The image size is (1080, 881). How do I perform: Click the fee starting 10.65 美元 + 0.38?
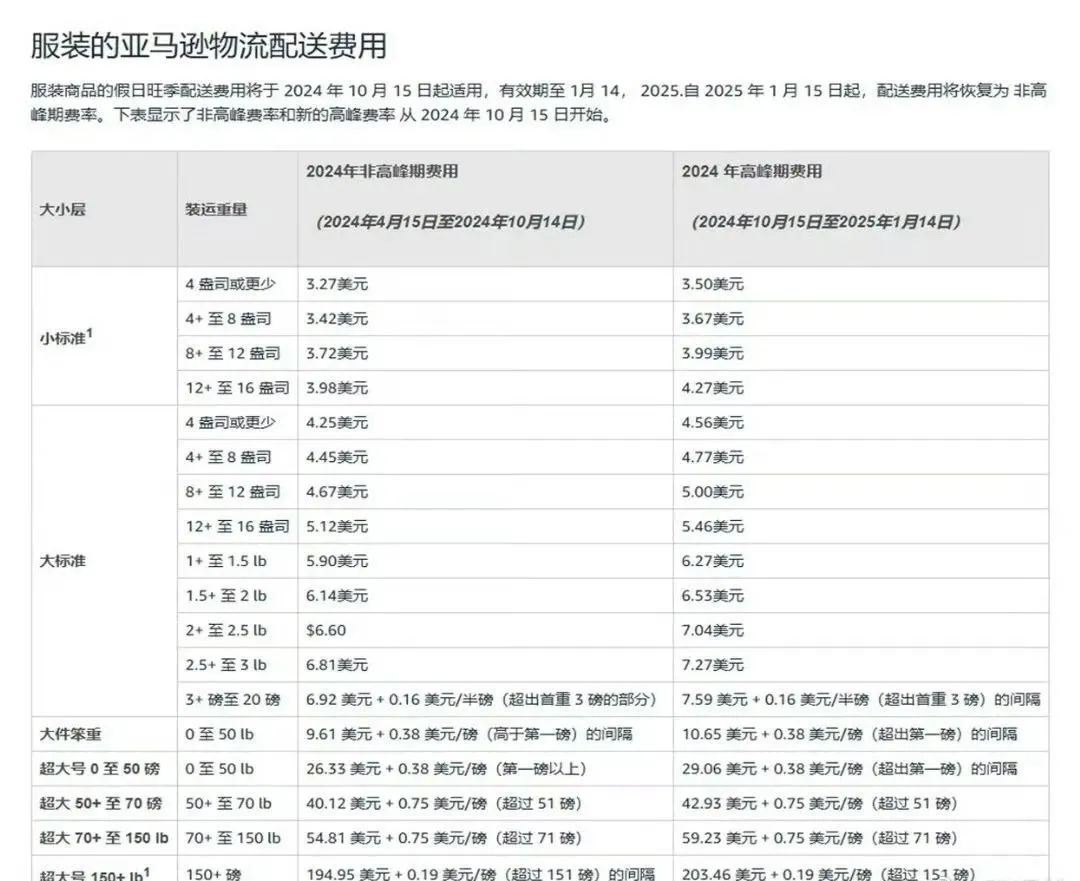click(849, 734)
